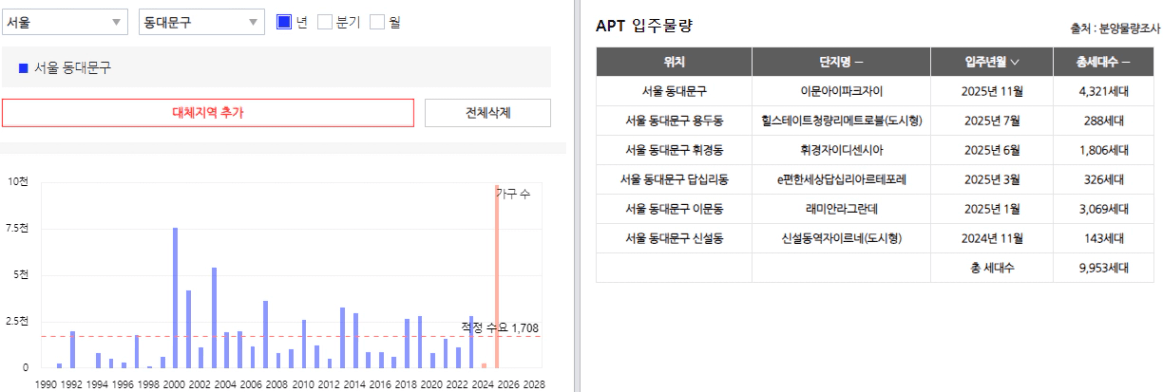Sort by the 총세대수 column header
Screen dimensions: 1163x392
1103,62
